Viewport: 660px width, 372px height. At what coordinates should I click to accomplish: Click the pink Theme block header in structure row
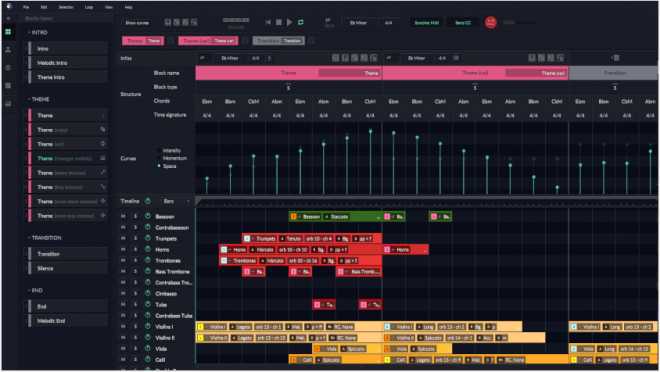(289, 73)
